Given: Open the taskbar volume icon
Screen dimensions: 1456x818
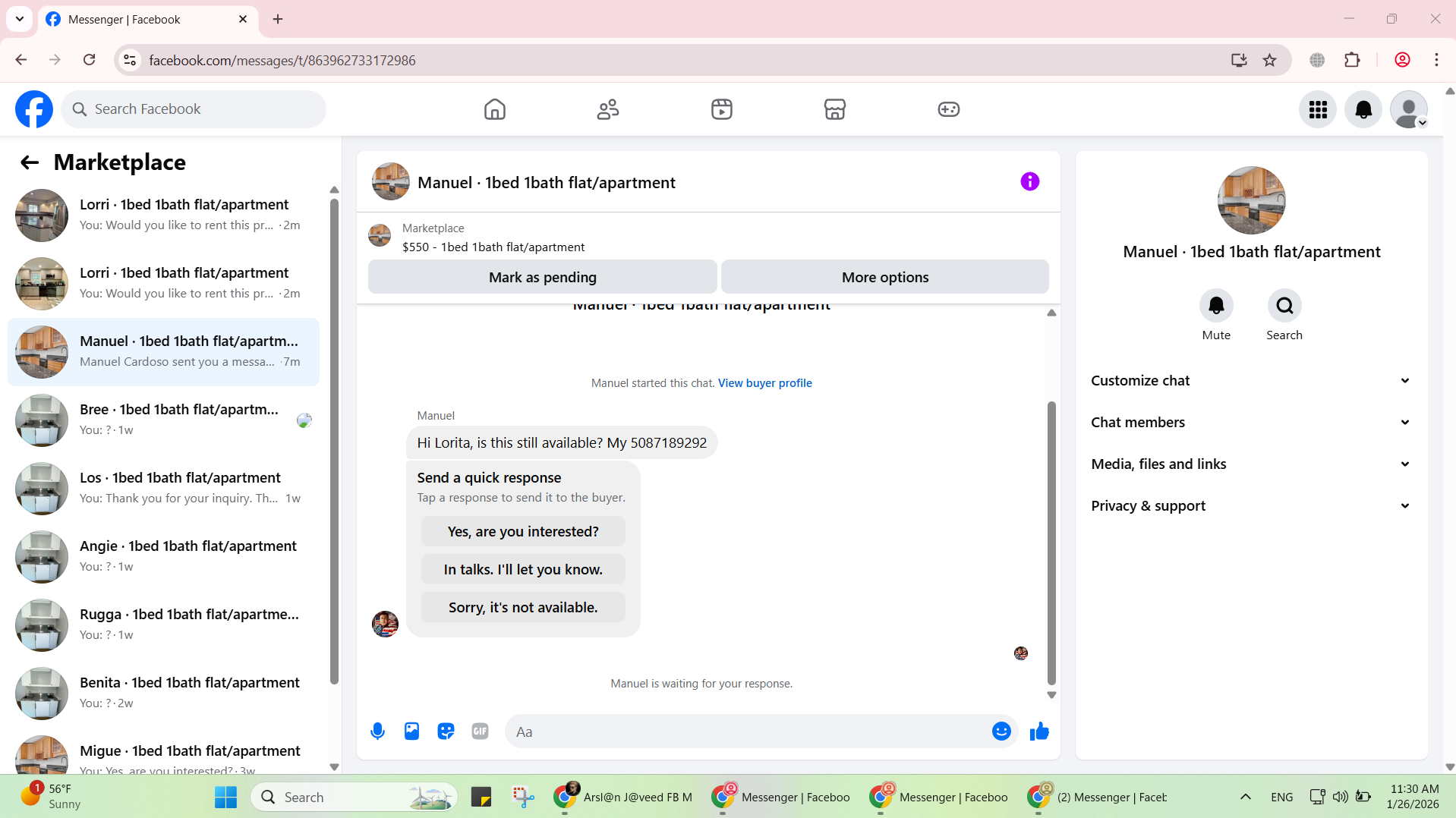Looking at the screenshot, I should [1341, 797].
